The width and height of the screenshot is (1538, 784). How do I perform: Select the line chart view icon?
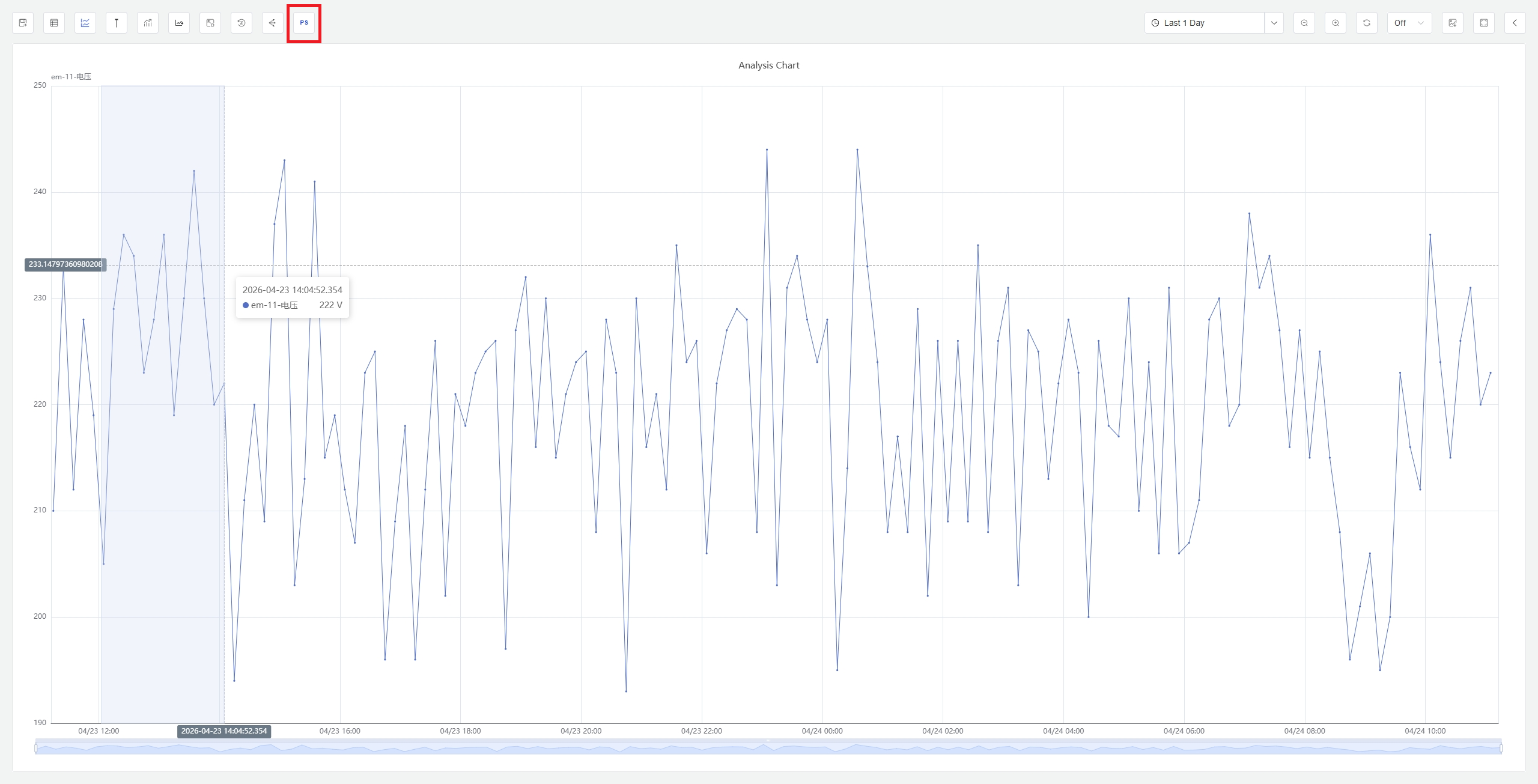click(x=85, y=22)
